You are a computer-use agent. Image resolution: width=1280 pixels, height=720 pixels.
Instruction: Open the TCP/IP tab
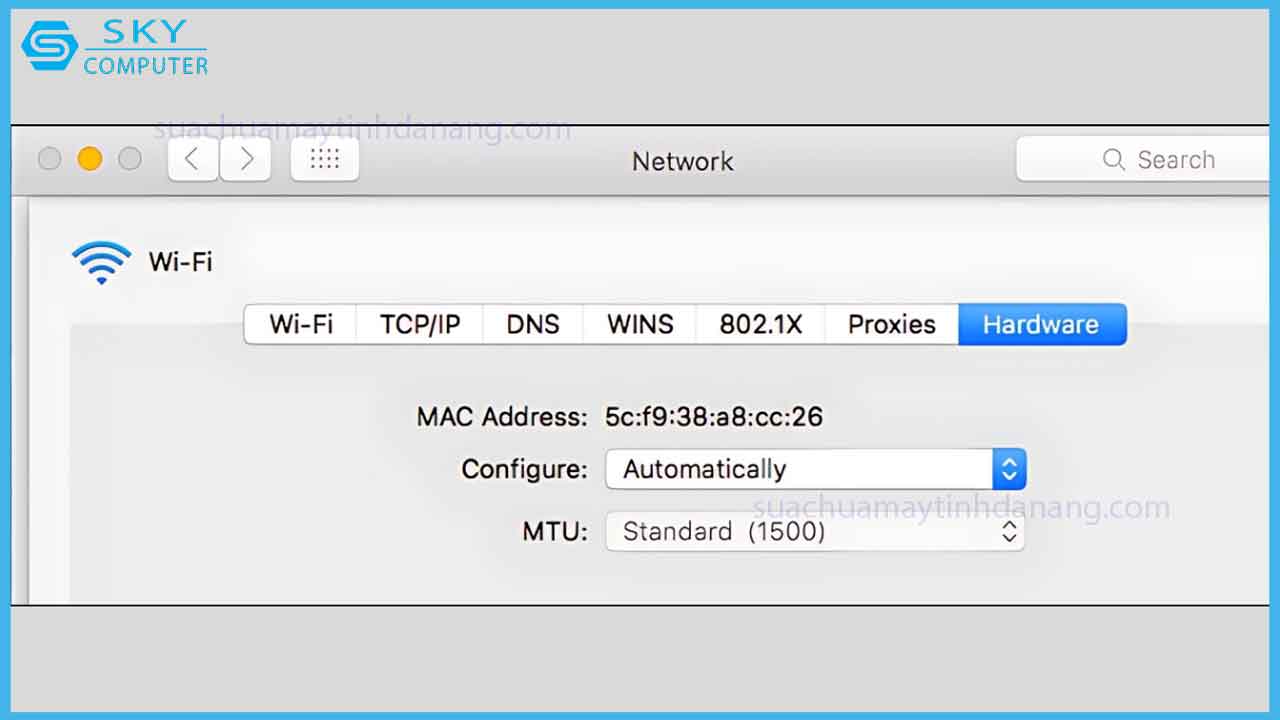[x=420, y=324]
